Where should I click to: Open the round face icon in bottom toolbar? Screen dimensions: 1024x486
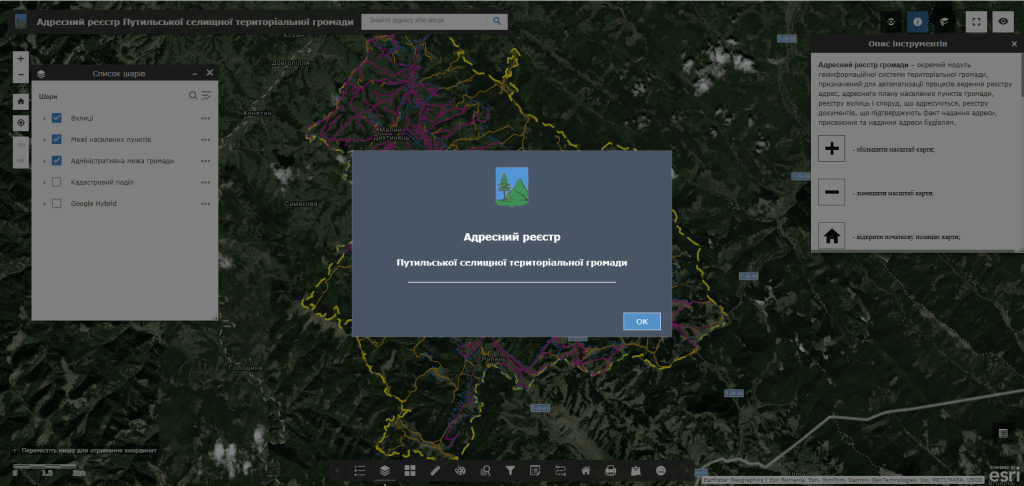point(661,470)
